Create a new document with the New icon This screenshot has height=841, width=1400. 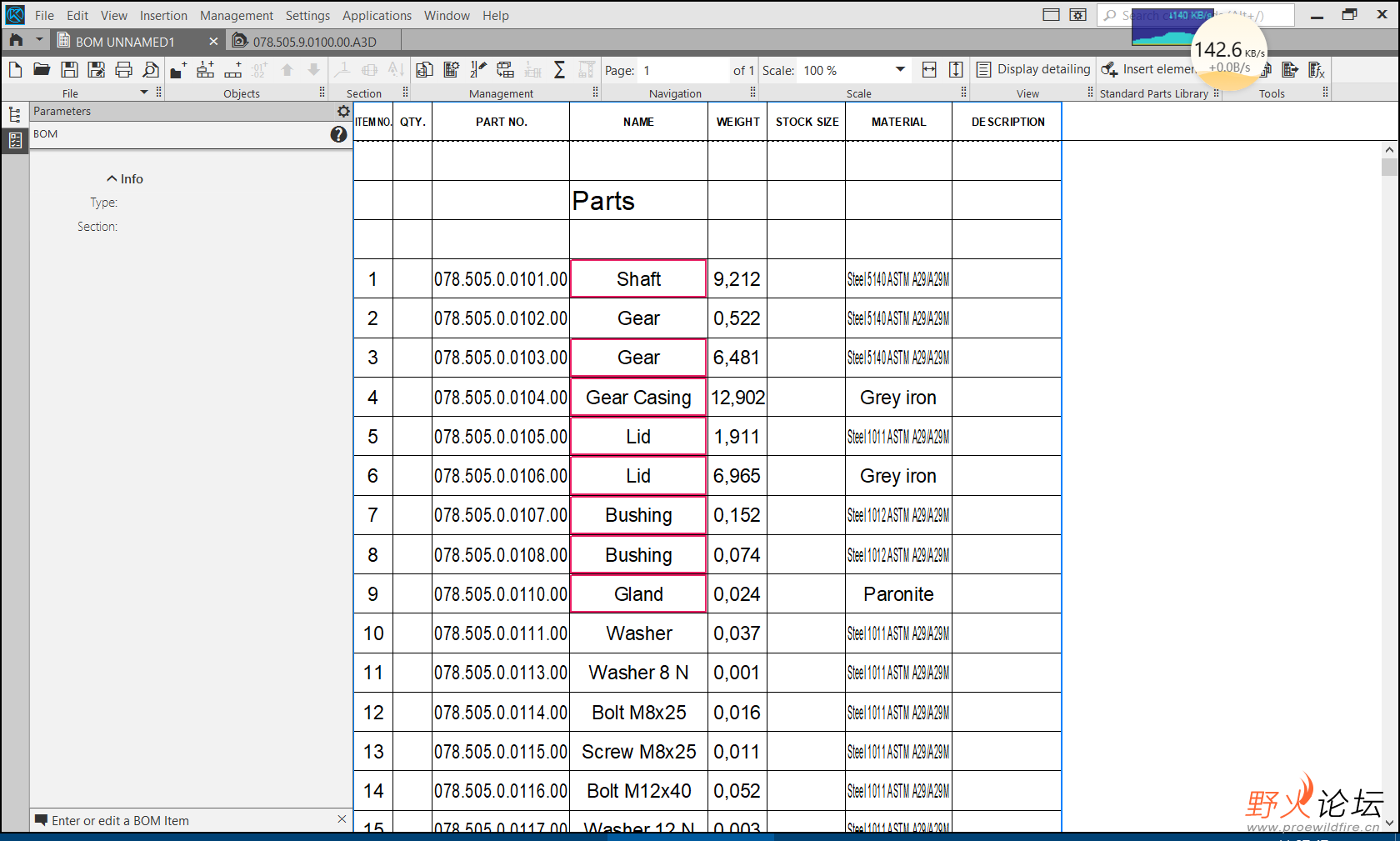point(15,70)
